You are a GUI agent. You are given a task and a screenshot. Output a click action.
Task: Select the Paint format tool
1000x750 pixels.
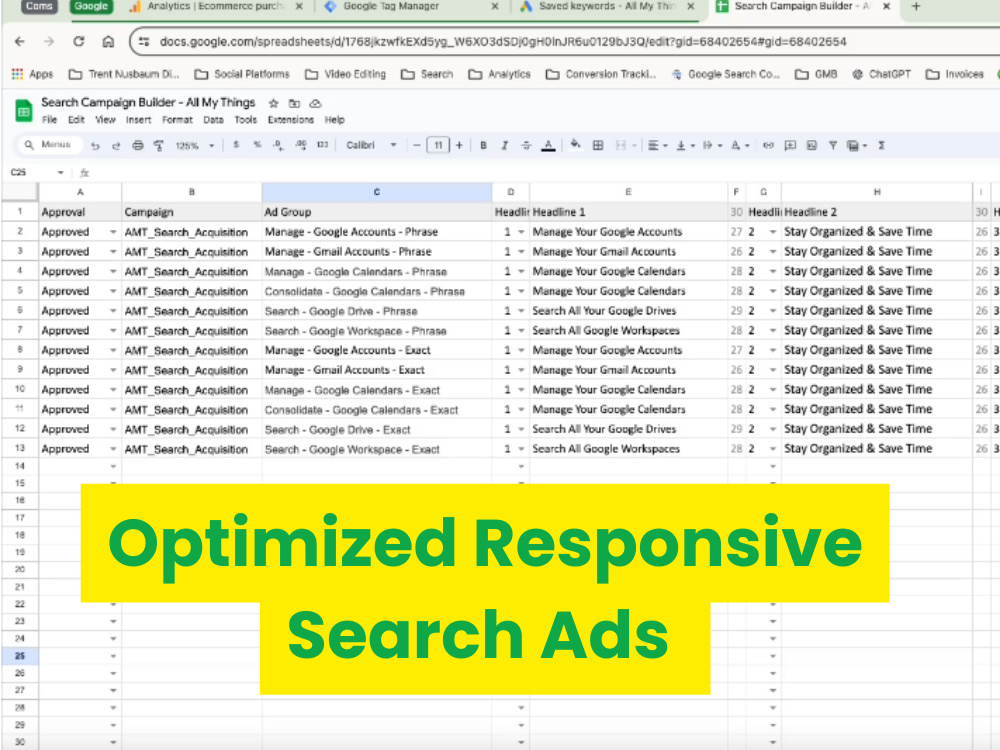click(x=159, y=145)
